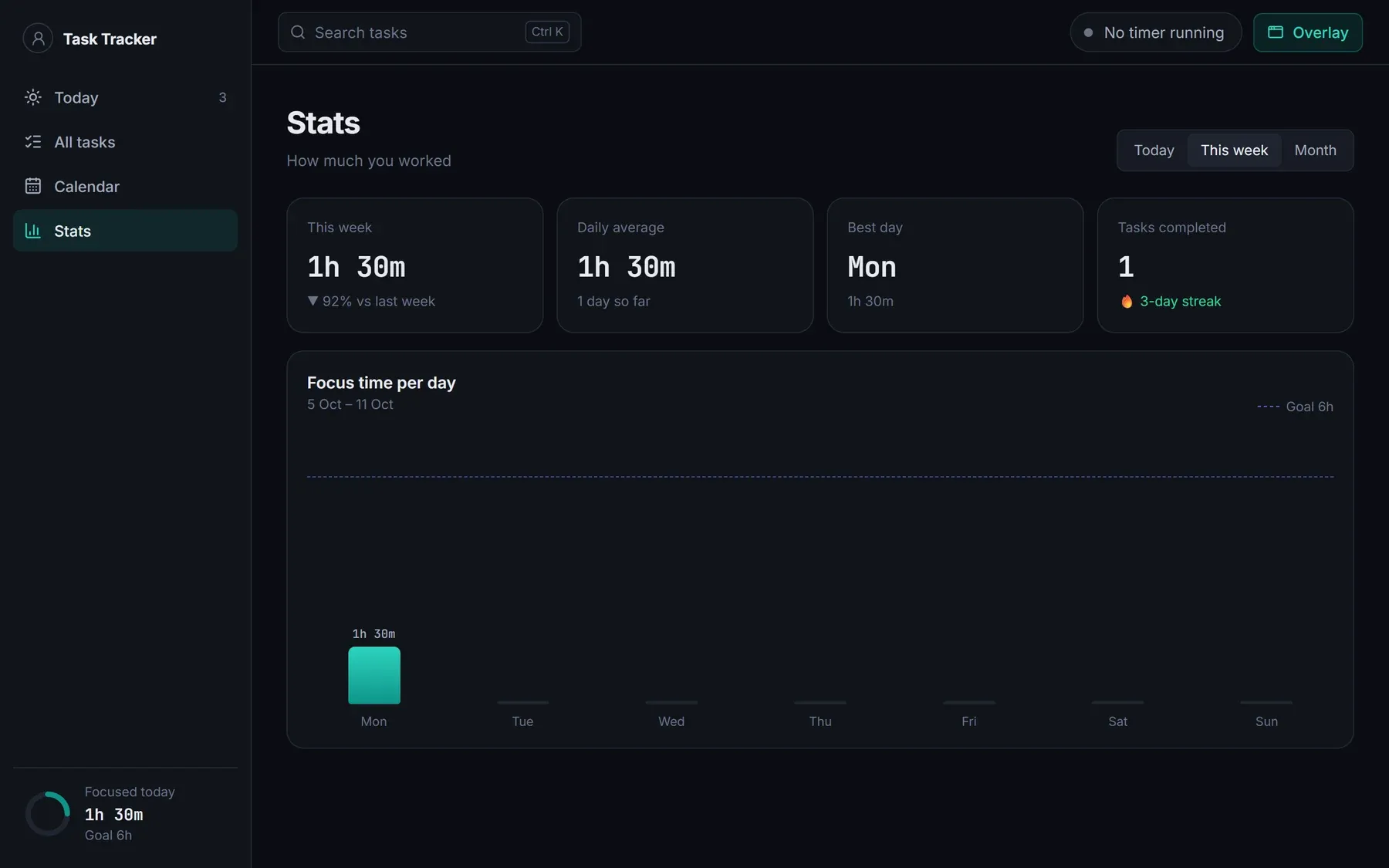Click the Focused today label
This screenshot has width=1389, height=868.
(130, 792)
